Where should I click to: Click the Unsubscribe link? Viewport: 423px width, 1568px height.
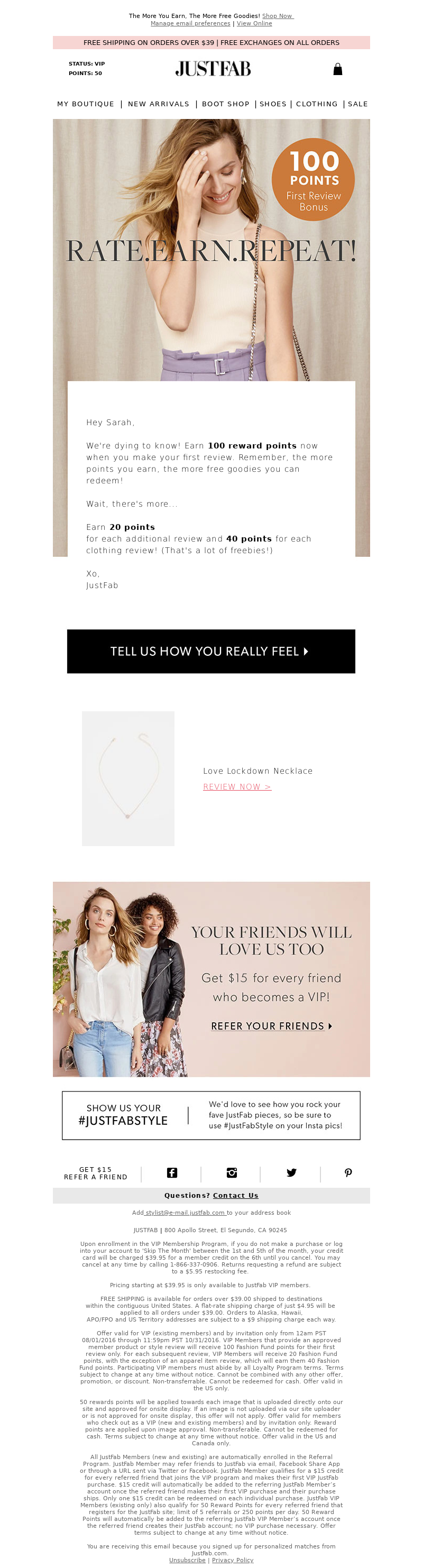[188, 1560]
